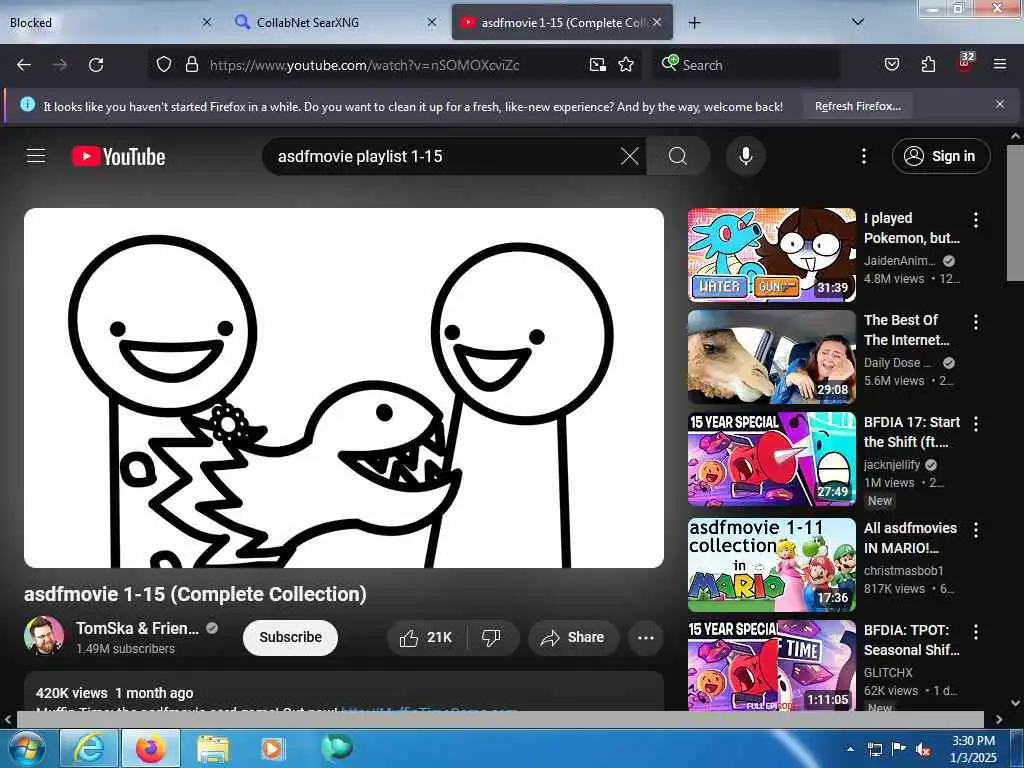This screenshot has height=768, width=1024.
Task: Open the BFDIA TPOT 1:11:05 thumbnail
Action: tap(771, 665)
